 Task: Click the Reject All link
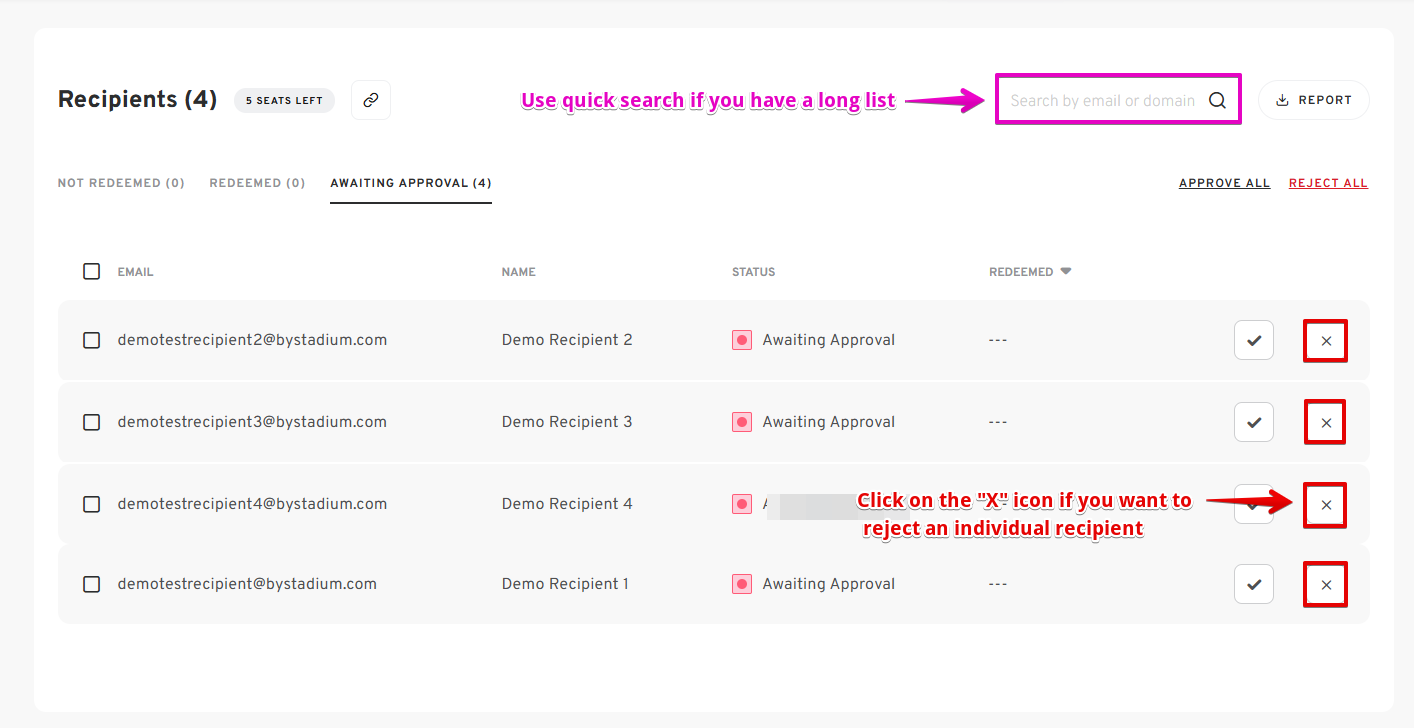pos(1328,183)
